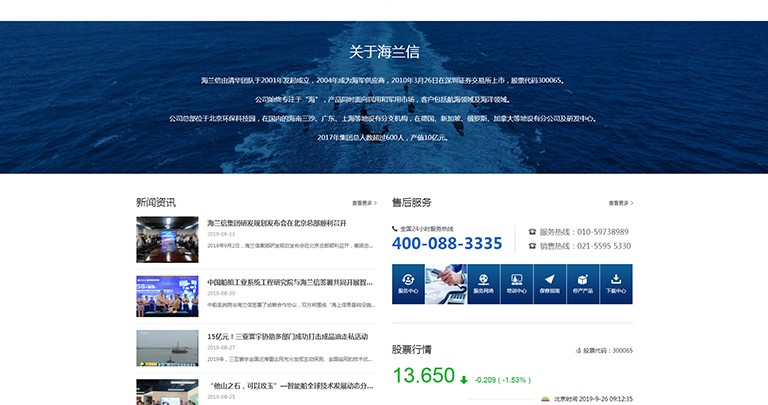Click the ship-at-sea news thumbnail
768x405 pixels.
point(167,348)
